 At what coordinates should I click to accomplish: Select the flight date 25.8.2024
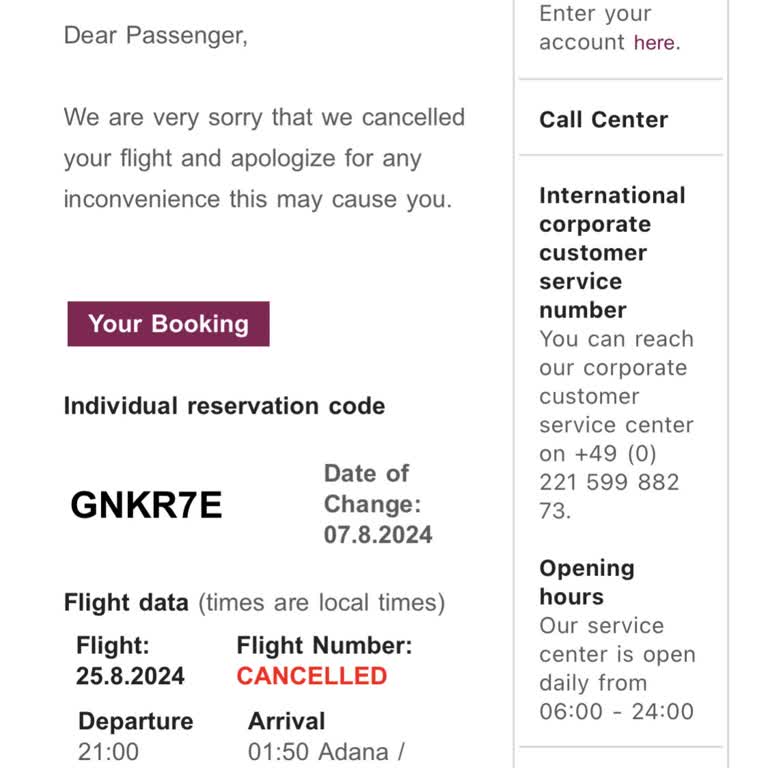tap(130, 676)
